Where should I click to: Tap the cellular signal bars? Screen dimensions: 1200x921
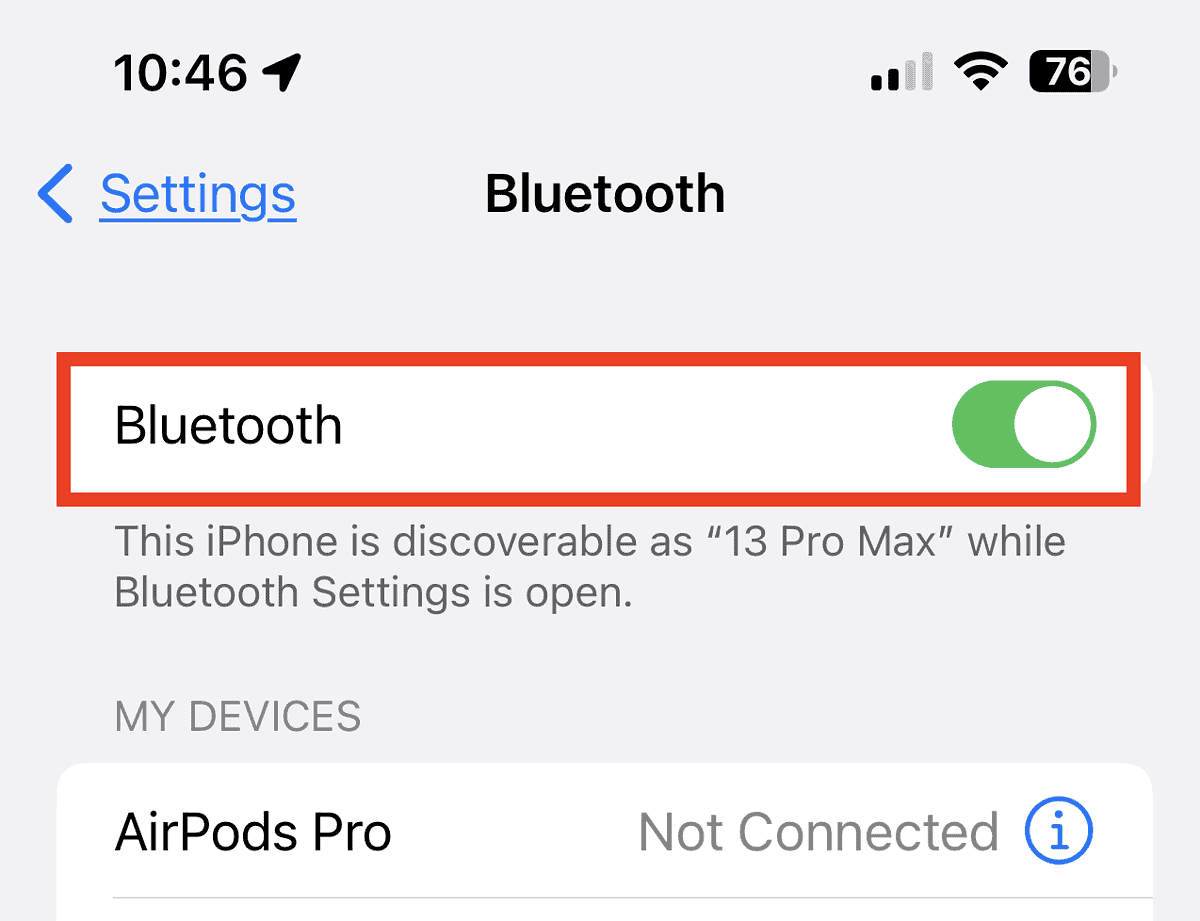903,72
